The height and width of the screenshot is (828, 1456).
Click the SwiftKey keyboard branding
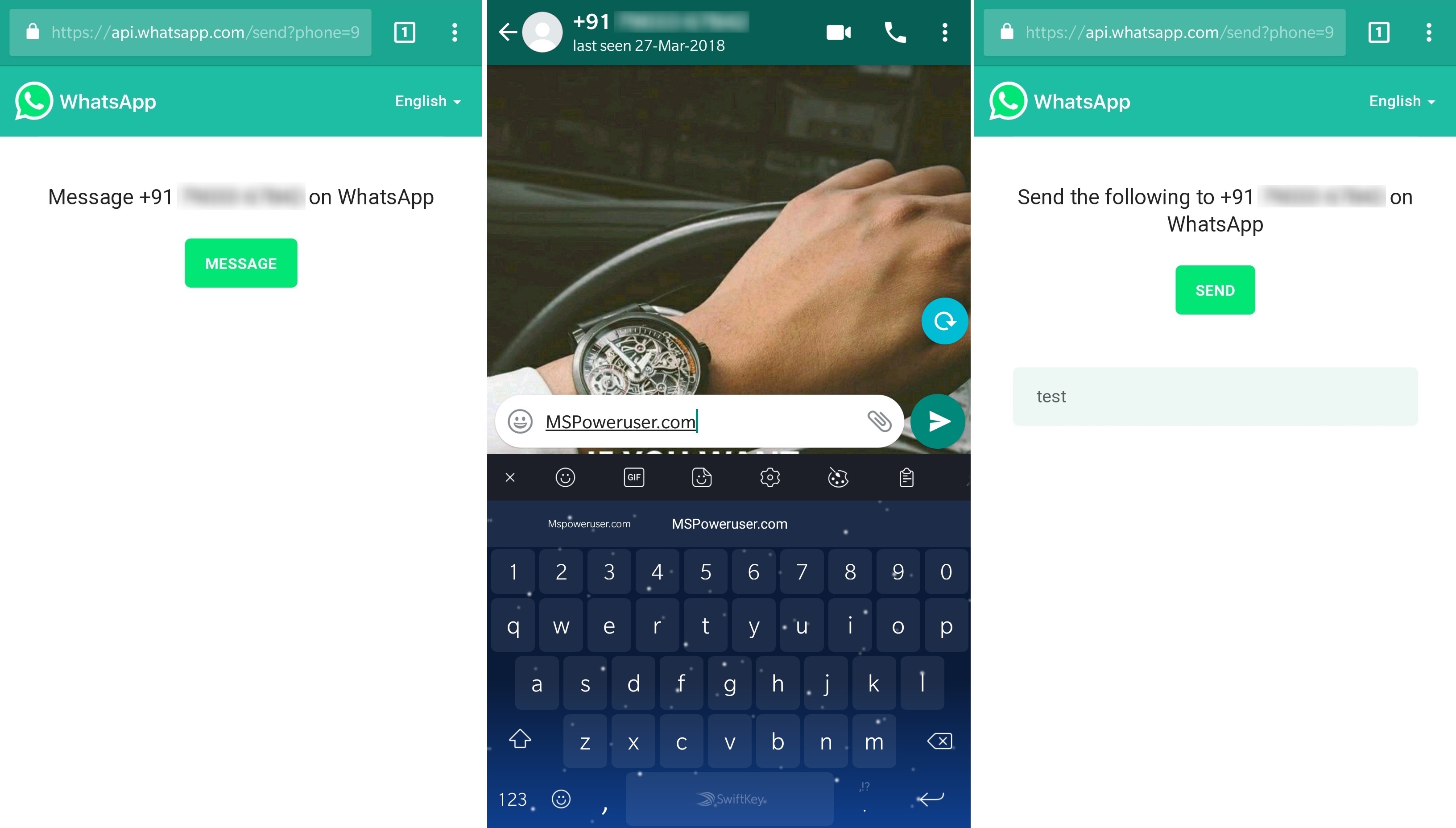(728, 797)
